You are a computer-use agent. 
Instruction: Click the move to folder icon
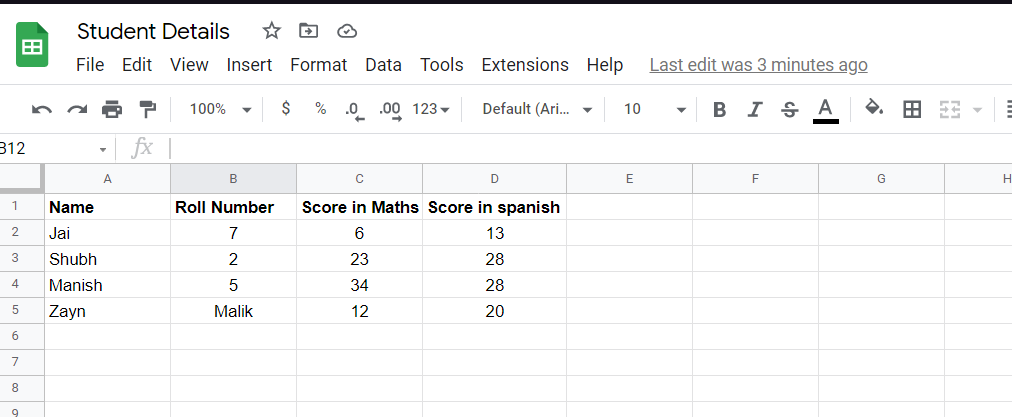[309, 31]
